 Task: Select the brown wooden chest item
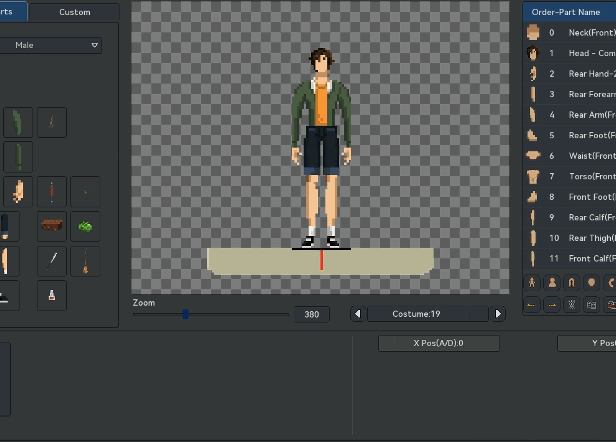click(x=52, y=226)
